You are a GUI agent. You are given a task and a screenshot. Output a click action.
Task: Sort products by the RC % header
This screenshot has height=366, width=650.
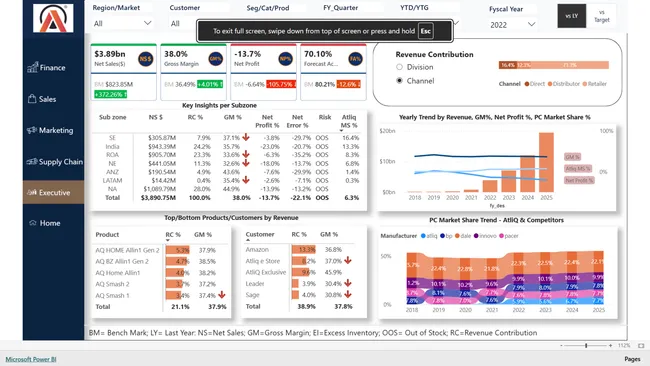coord(173,235)
